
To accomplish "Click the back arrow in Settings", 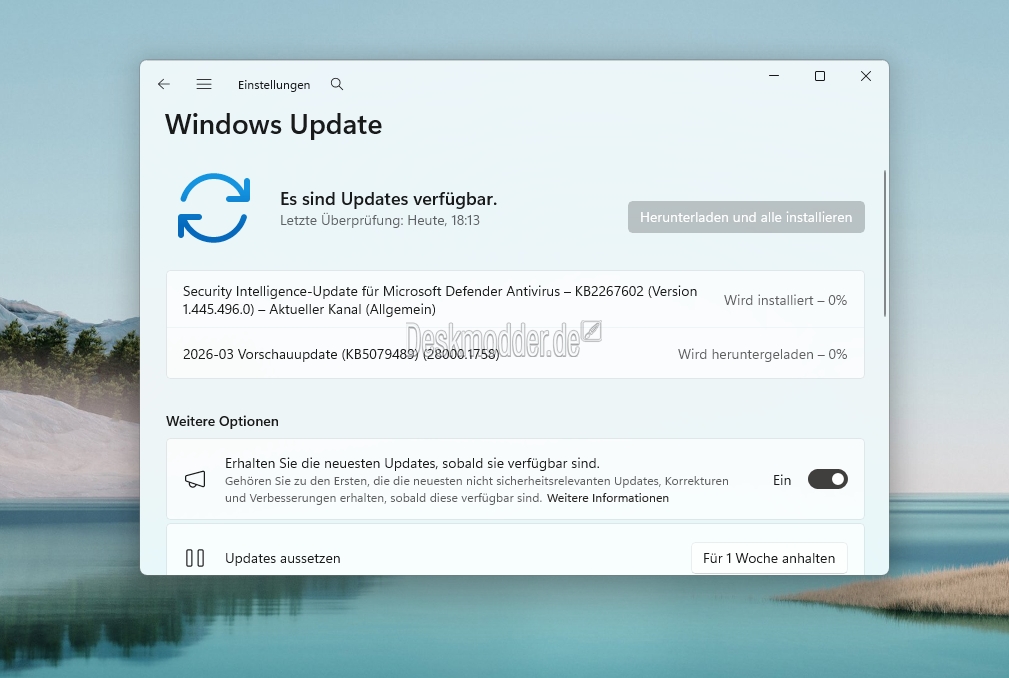I will (164, 85).
